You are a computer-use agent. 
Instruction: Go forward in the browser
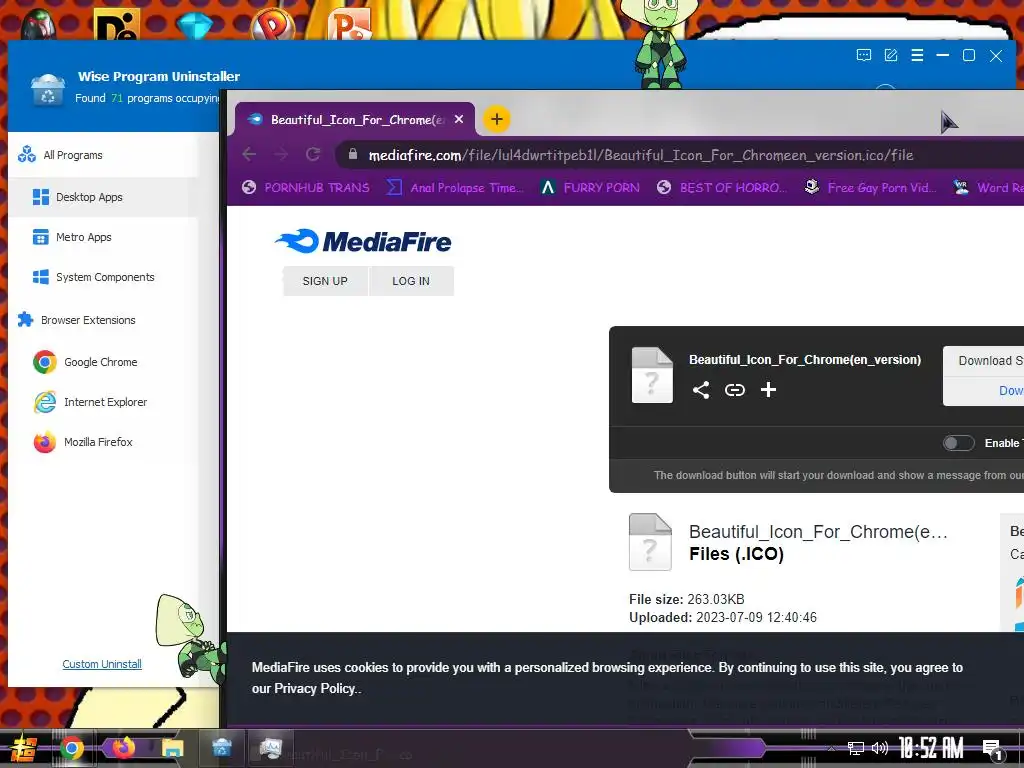(x=281, y=154)
